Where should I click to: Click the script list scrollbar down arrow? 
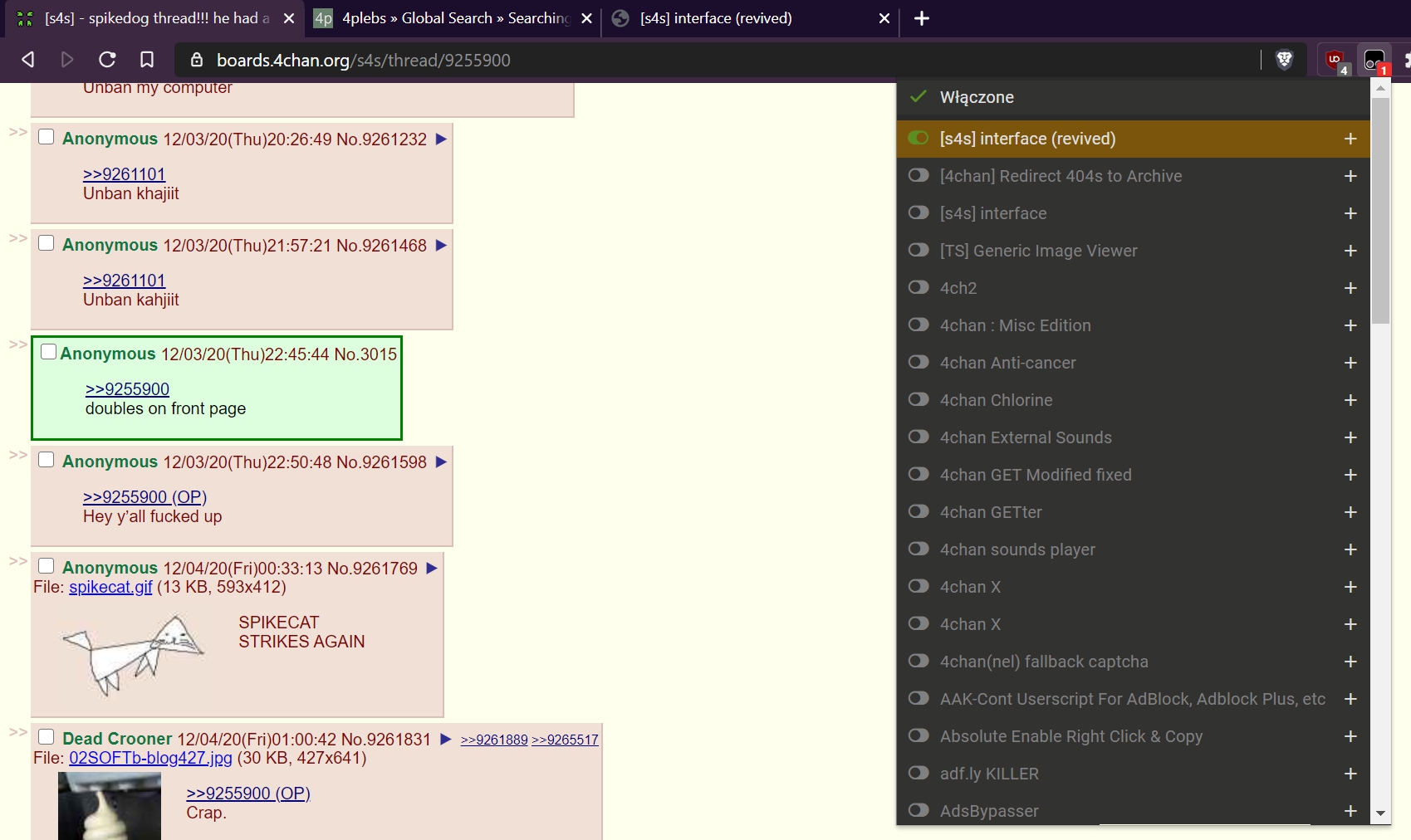1381,813
